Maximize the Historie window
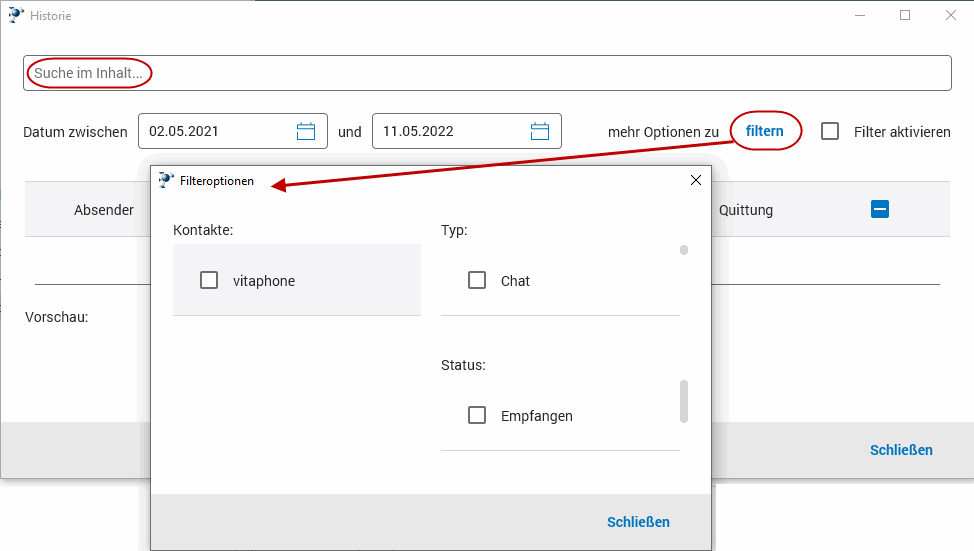This screenshot has height=551, width=974. (905, 15)
